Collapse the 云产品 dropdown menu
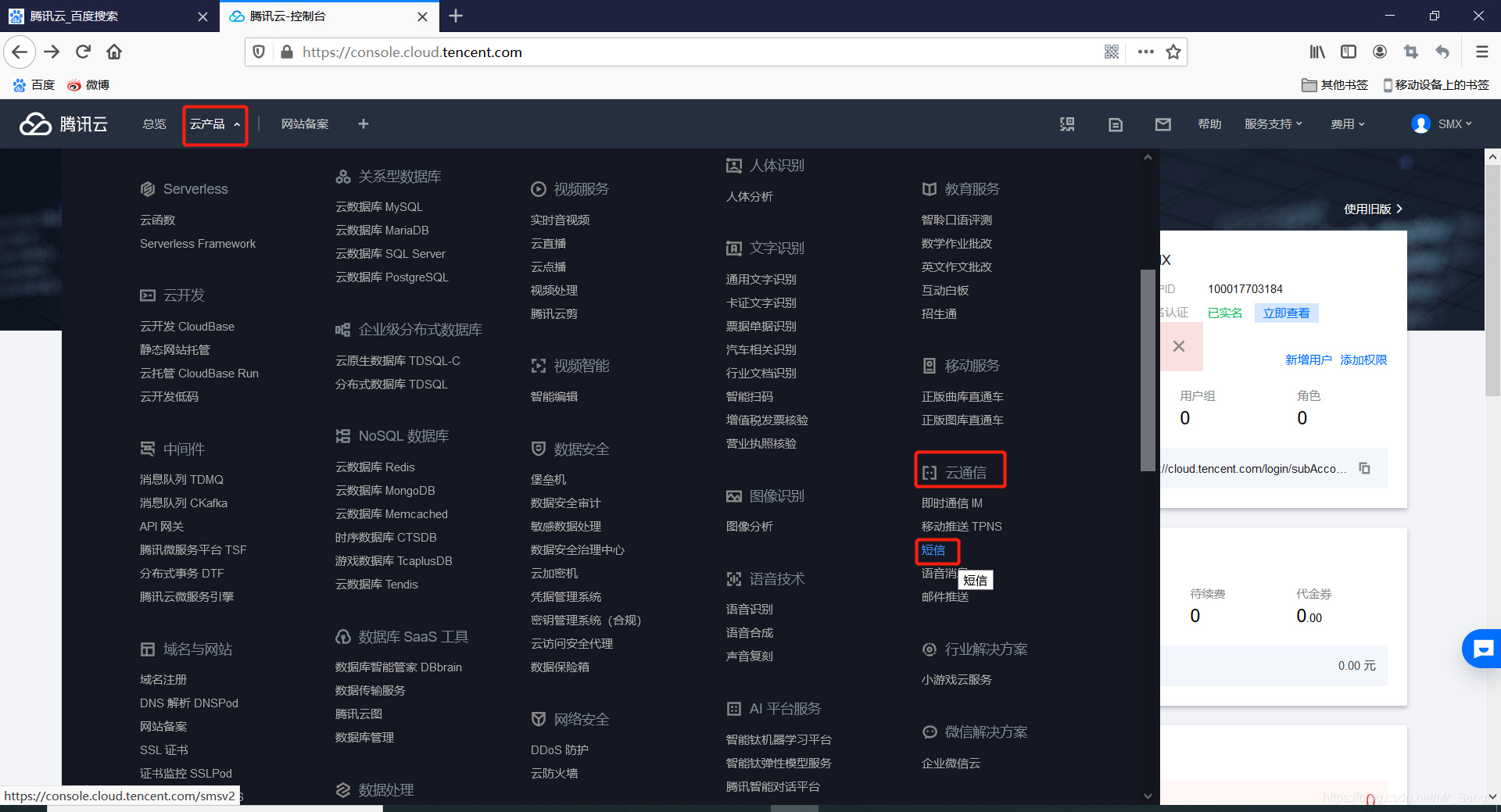 215,124
